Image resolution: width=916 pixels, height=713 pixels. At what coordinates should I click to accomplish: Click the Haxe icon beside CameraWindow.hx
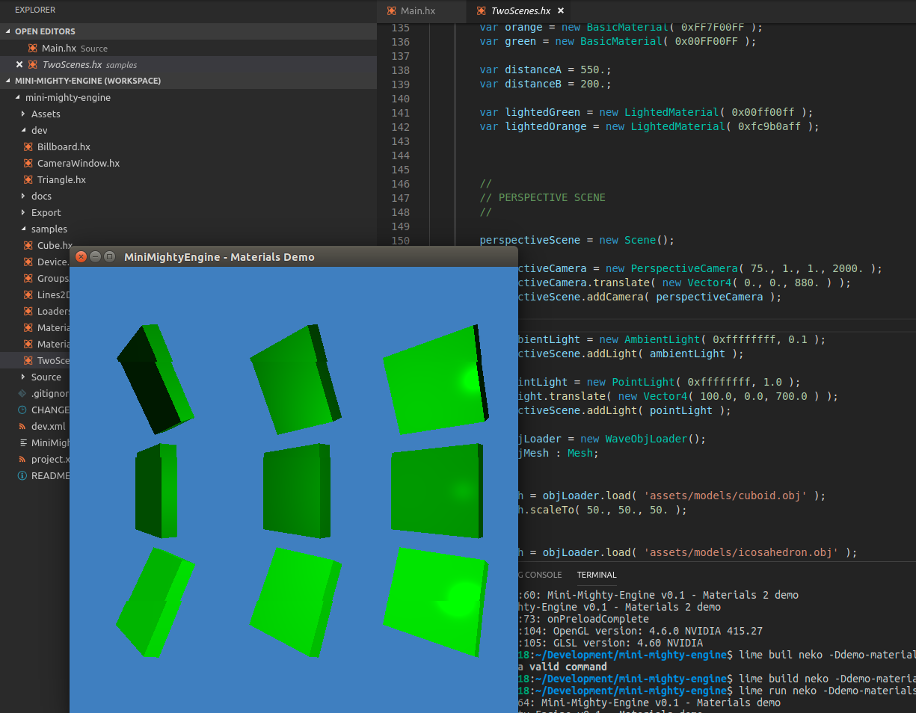point(28,163)
